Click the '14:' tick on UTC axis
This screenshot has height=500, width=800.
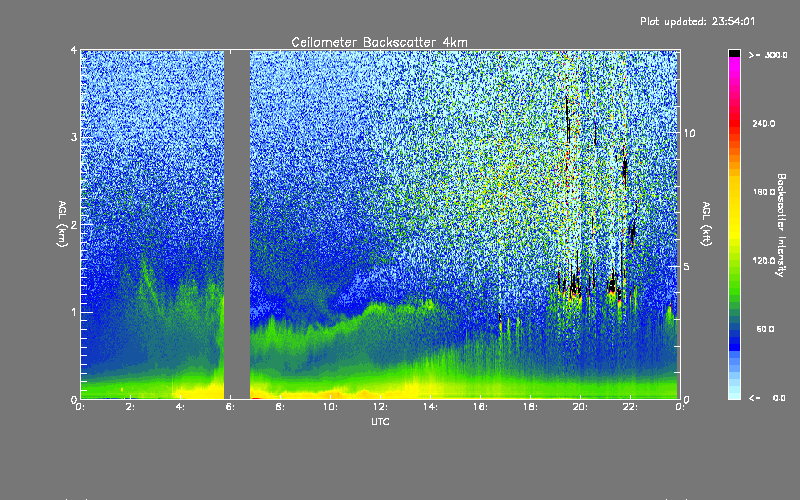click(430, 407)
